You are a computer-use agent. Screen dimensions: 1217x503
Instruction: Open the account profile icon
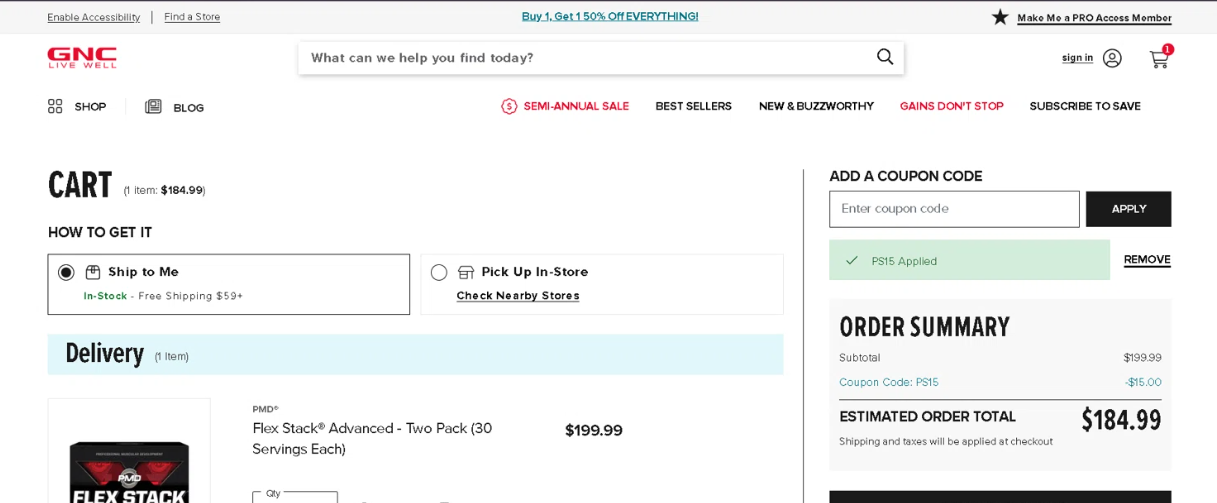1112,58
